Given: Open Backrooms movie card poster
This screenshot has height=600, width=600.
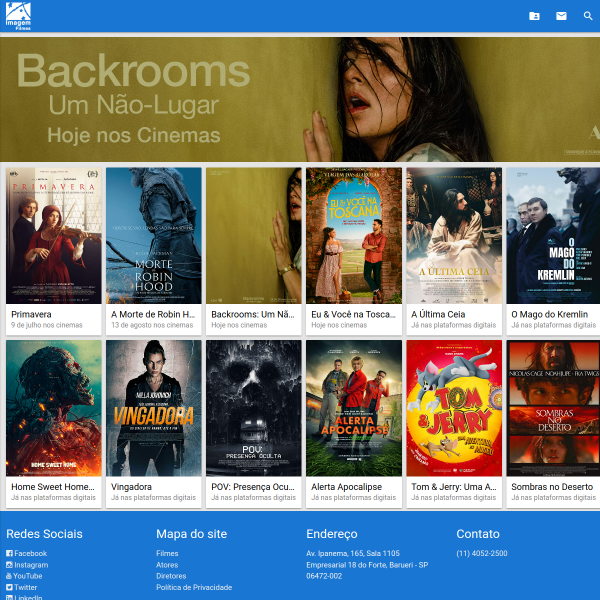Looking at the screenshot, I should click(x=254, y=236).
